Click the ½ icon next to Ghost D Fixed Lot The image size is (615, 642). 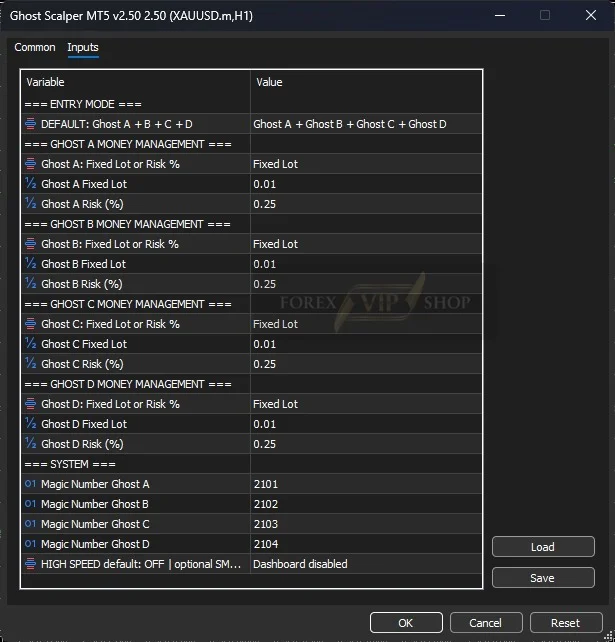pos(30,424)
